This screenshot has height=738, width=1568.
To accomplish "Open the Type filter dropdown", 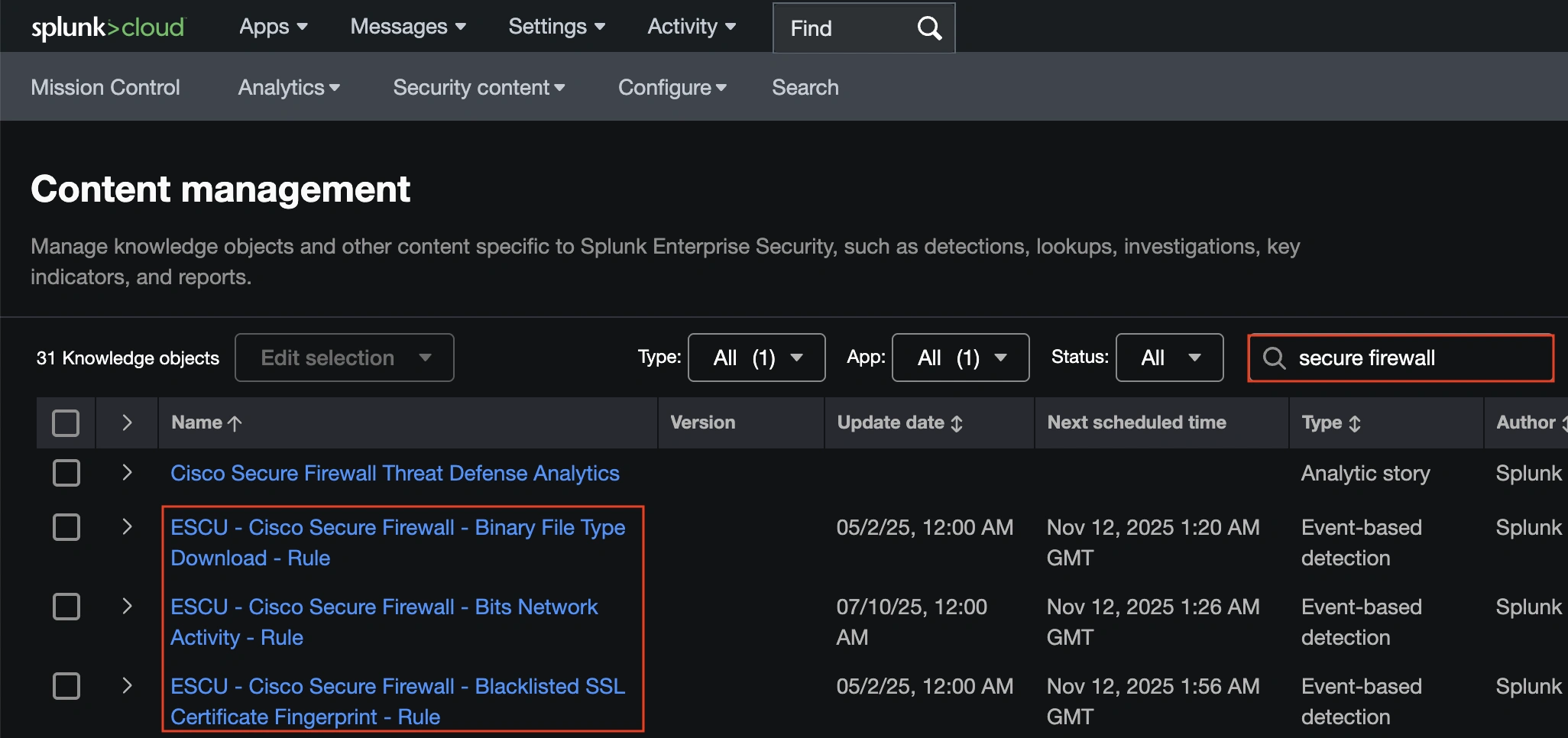I will coord(756,357).
